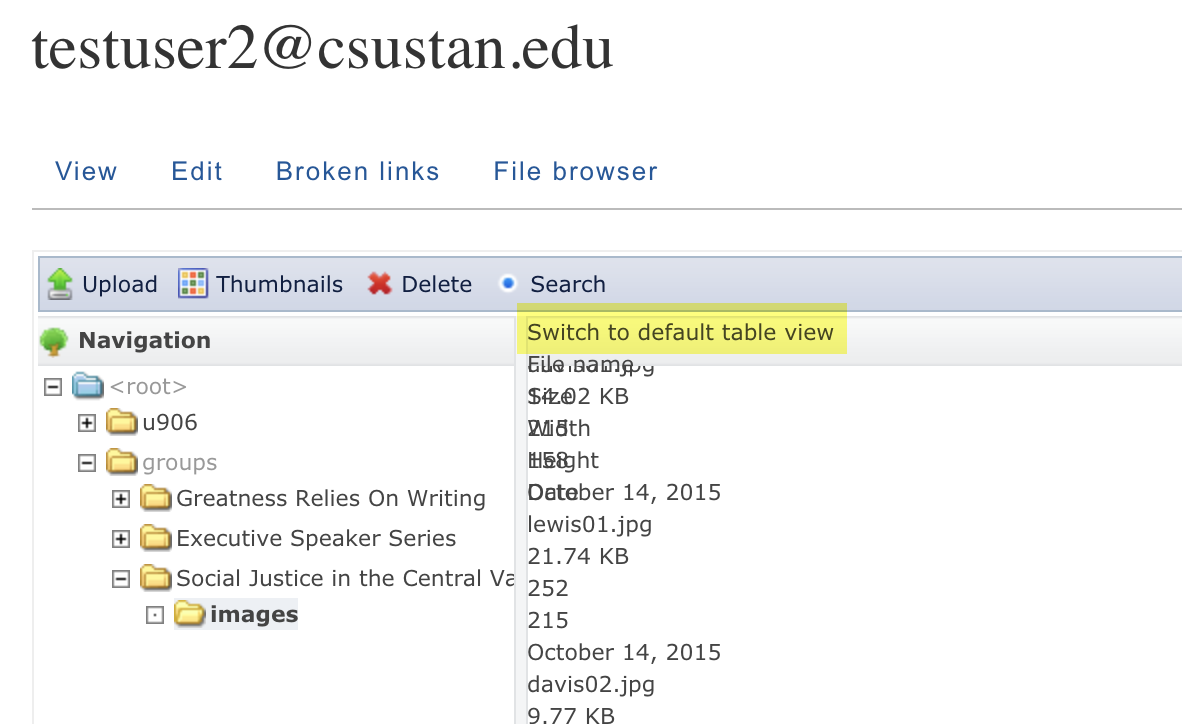The height and width of the screenshot is (724, 1182).
Task: Expand Greatness Relies On Writing folder
Action: pos(121,499)
